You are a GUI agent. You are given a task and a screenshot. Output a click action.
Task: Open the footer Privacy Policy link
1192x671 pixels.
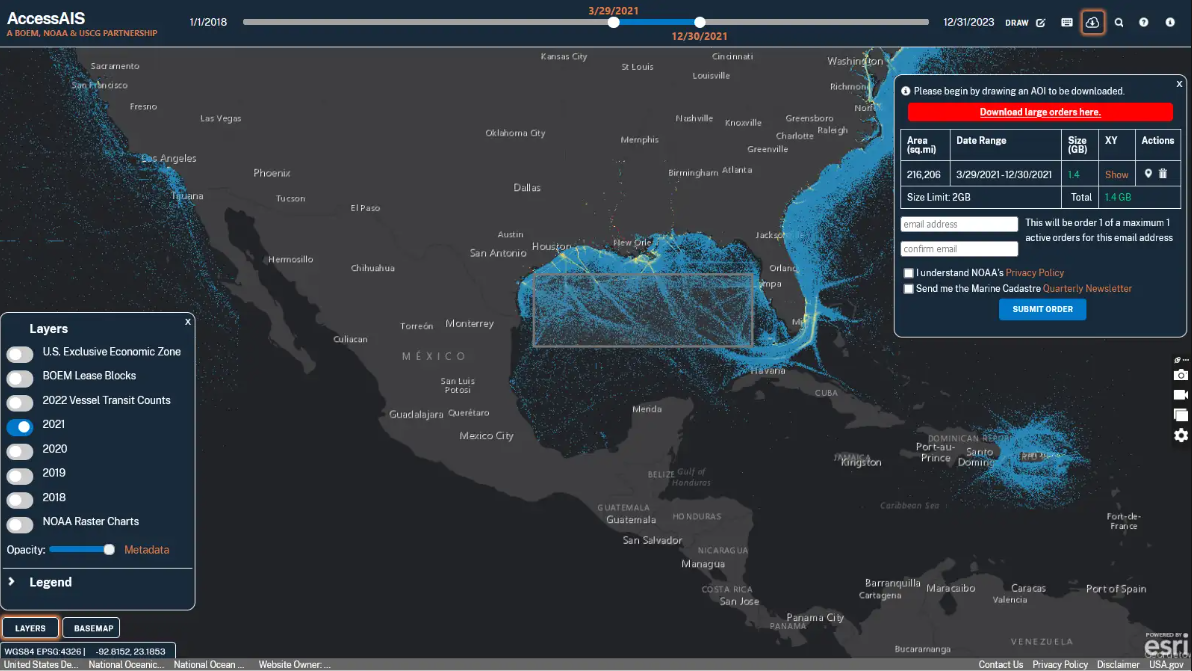tap(1060, 665)
